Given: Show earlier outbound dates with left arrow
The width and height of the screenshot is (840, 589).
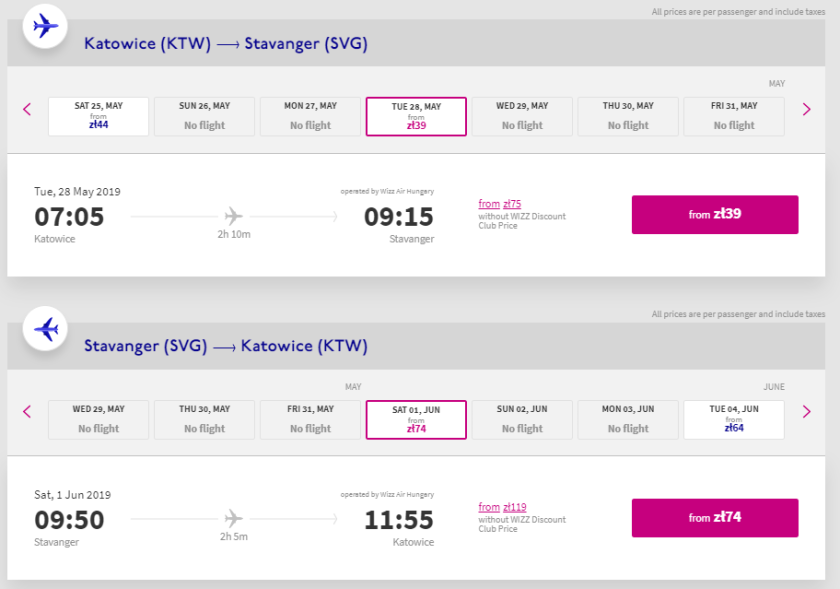Looking at the screenshot, I should click(x=27, y=109).
